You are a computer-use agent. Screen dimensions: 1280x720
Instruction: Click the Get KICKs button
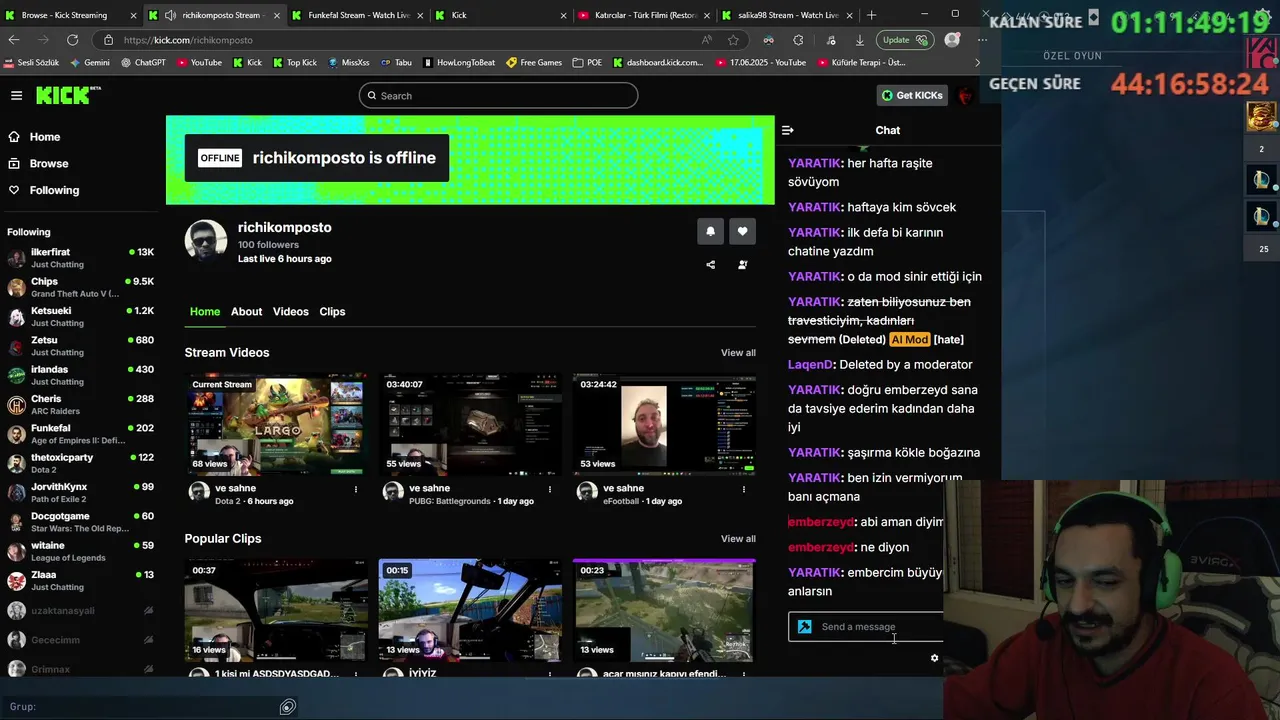(x=912, y=95)
